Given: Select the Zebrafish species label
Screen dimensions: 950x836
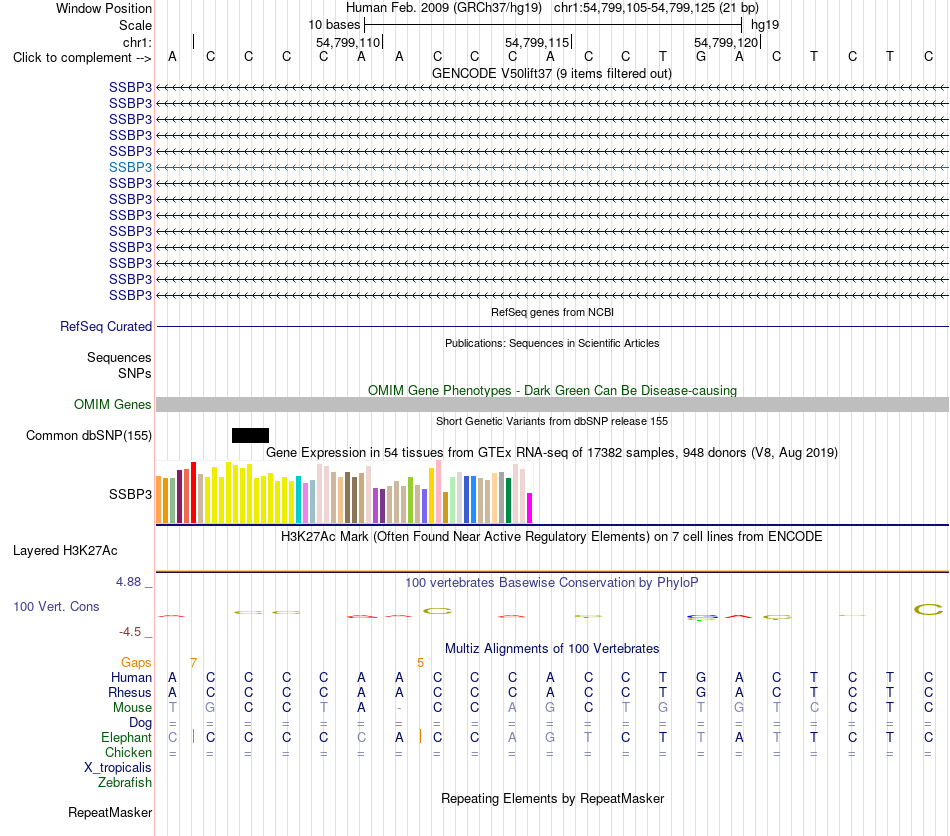Looking at the screenshot, I should click(125, 783).
